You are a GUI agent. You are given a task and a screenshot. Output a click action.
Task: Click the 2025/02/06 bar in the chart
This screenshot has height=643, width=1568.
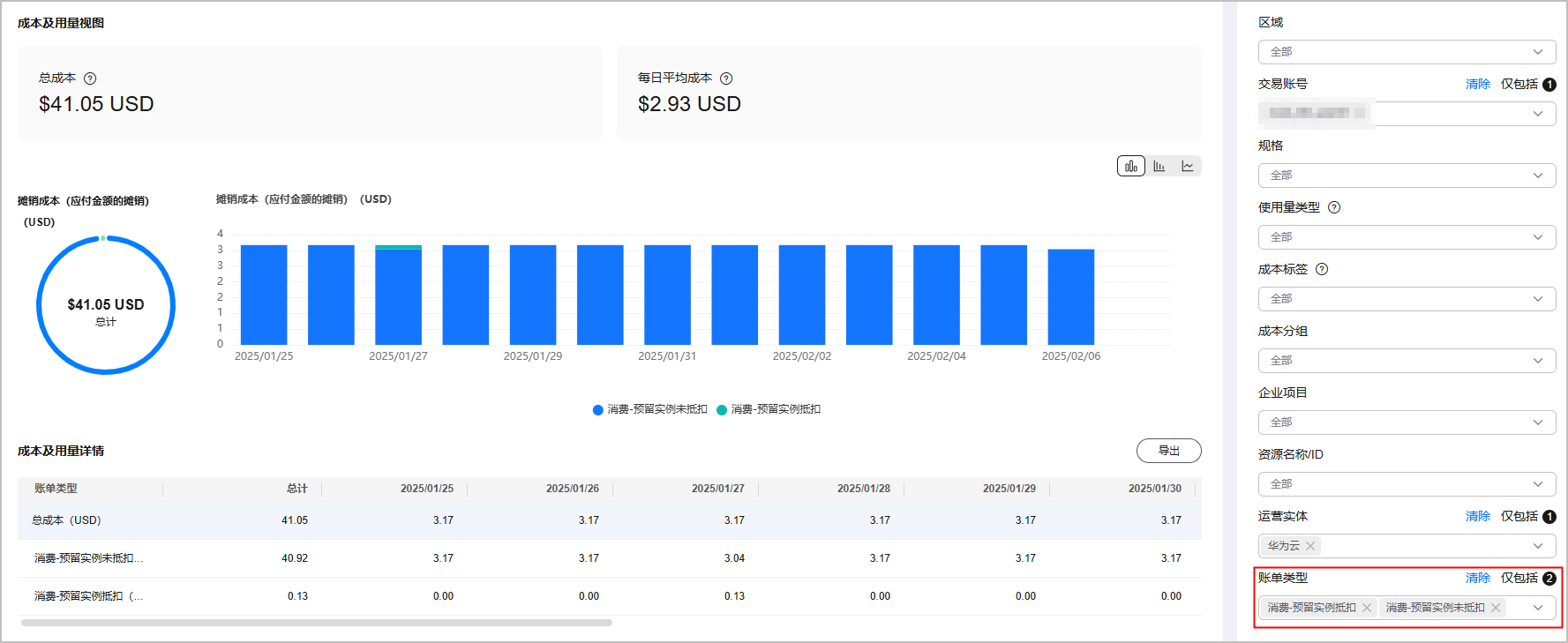pyautogui.click(x=1071, y=296)
